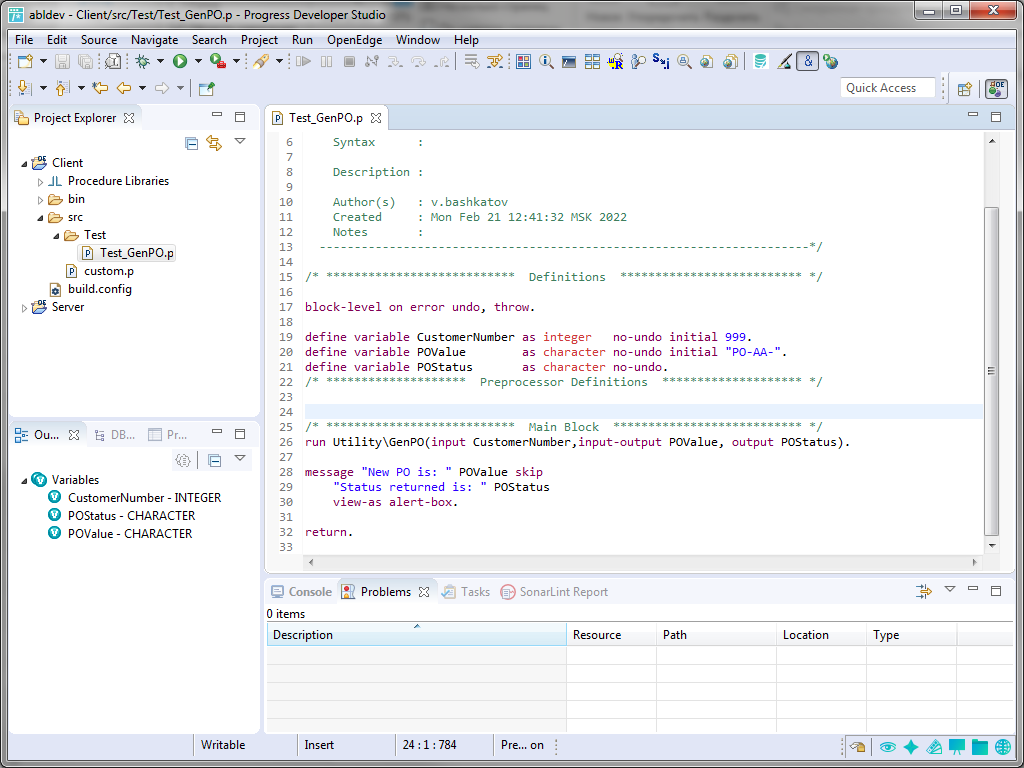Open the Debug launch dropdown arrow
The height and width of the screenshot is (768, 1024).
coord(160,62)
